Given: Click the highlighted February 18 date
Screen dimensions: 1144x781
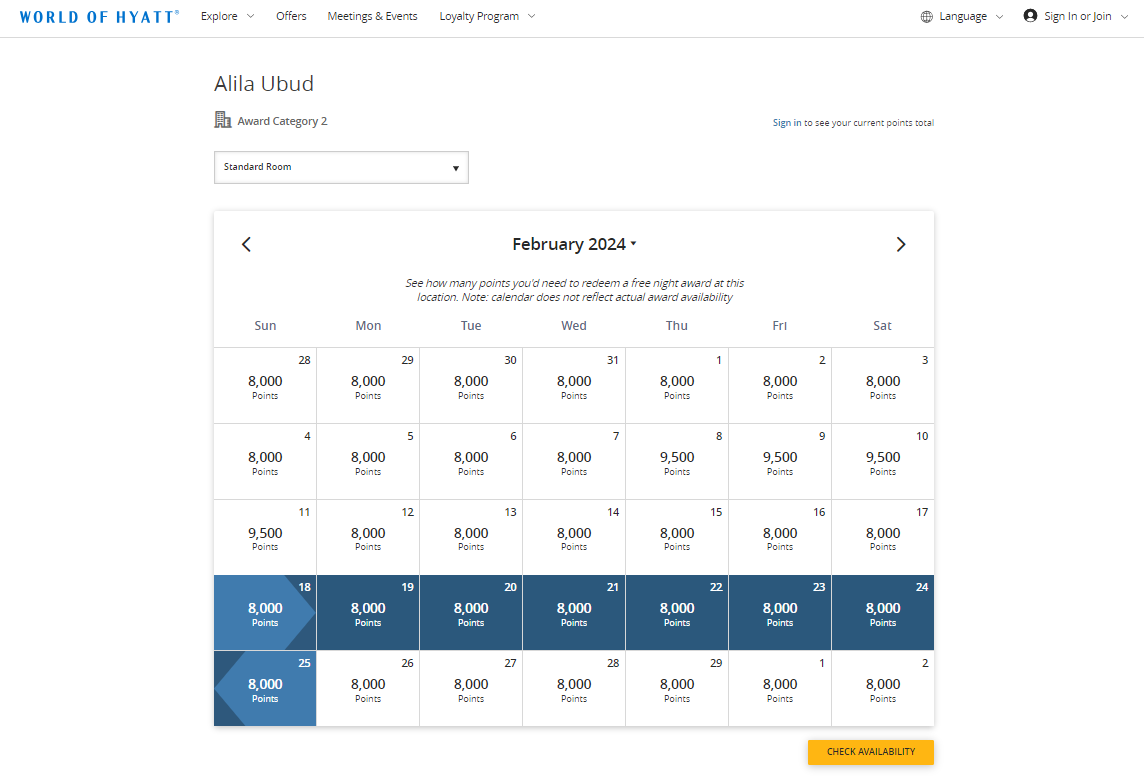Looking at the screenshot, I should [264, 612].
